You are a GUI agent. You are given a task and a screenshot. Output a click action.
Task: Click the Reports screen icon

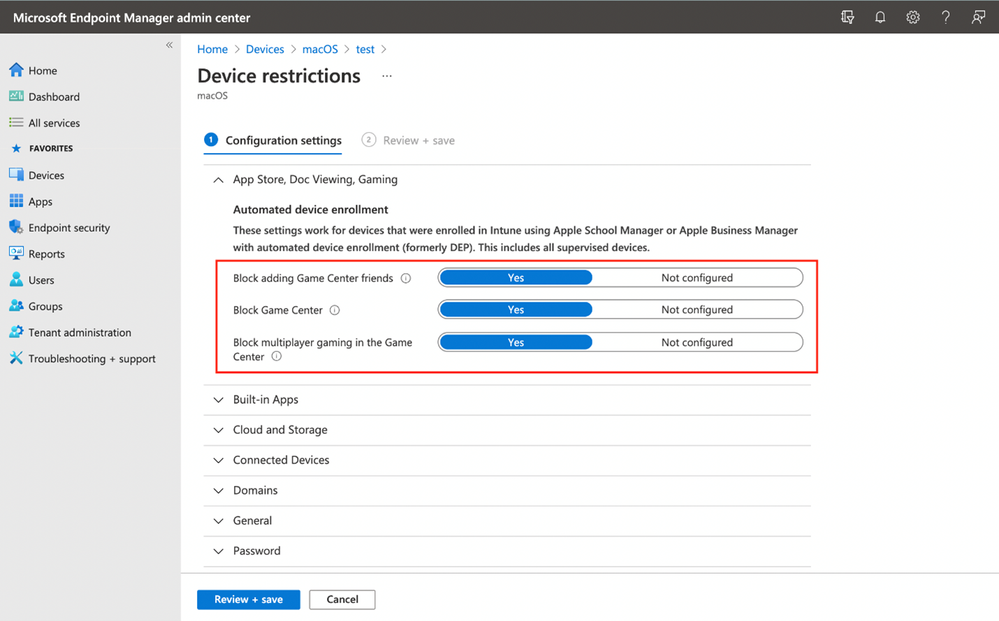[x=16, y=253]
